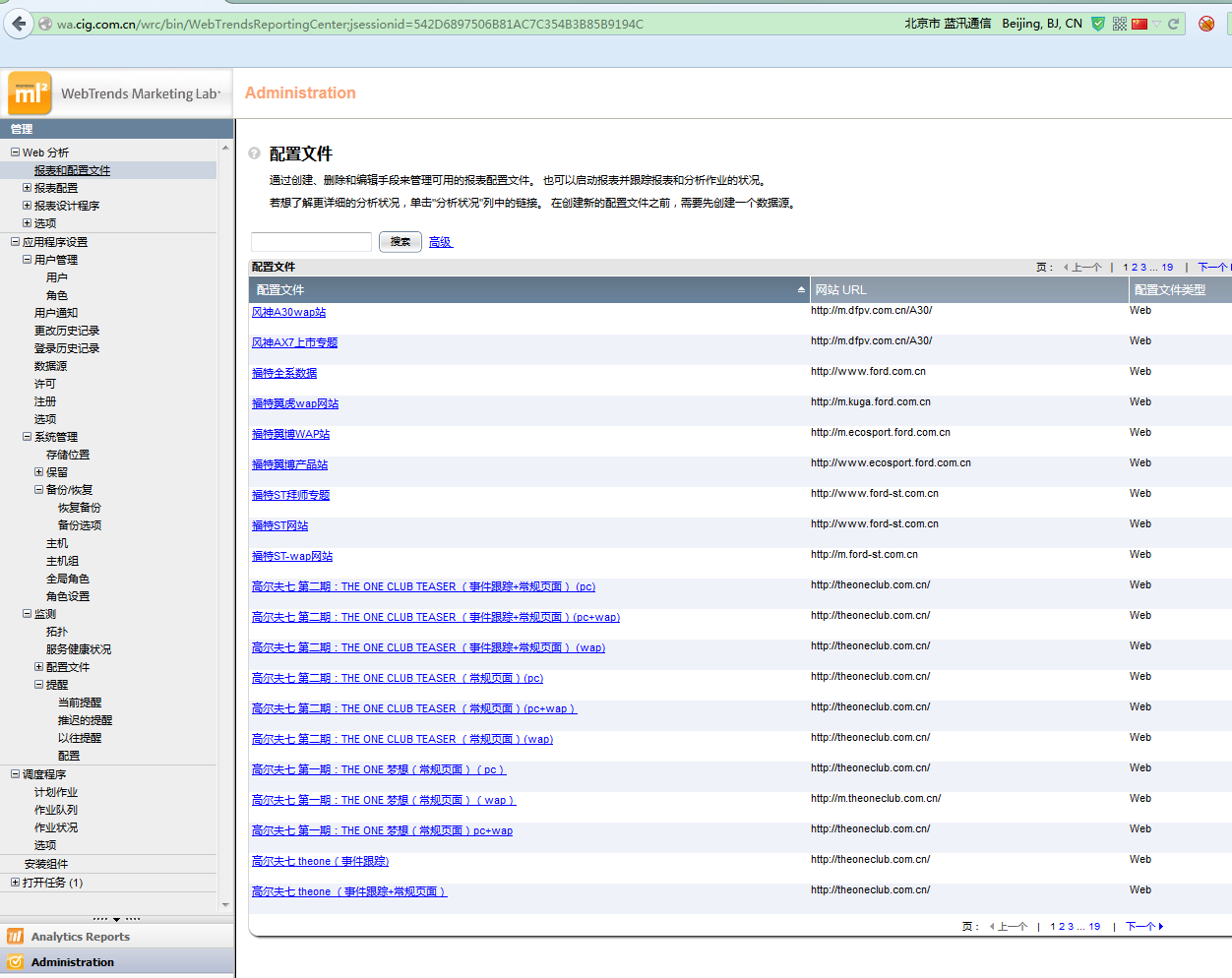Click the sidebar scrollbar up arrow
The height and width of the screenshot is (978, 1232).
pos(225,149)
